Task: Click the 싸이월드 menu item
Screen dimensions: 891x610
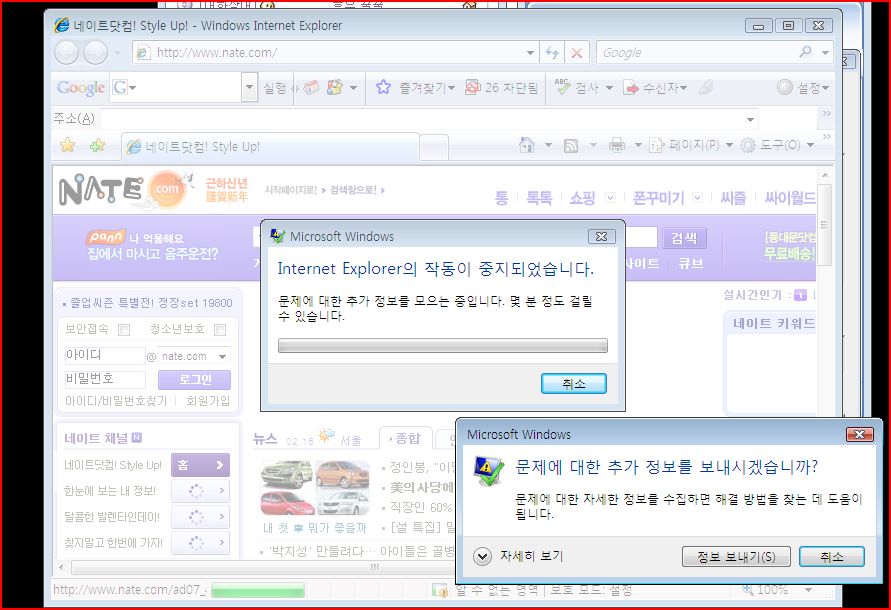Action: 790,198
